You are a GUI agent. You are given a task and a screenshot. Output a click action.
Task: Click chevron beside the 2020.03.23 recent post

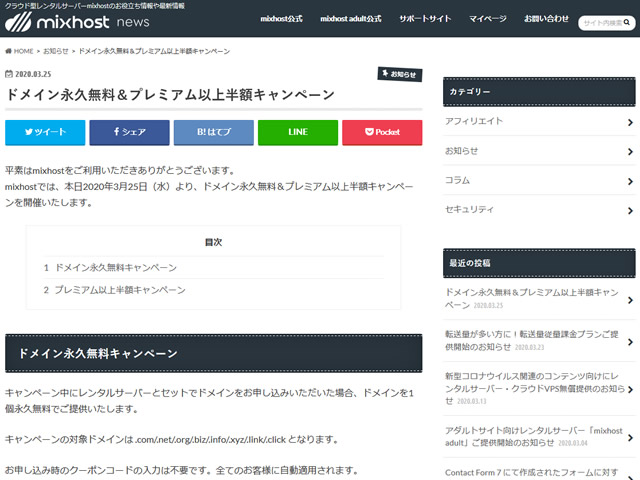tap(630, 342)
